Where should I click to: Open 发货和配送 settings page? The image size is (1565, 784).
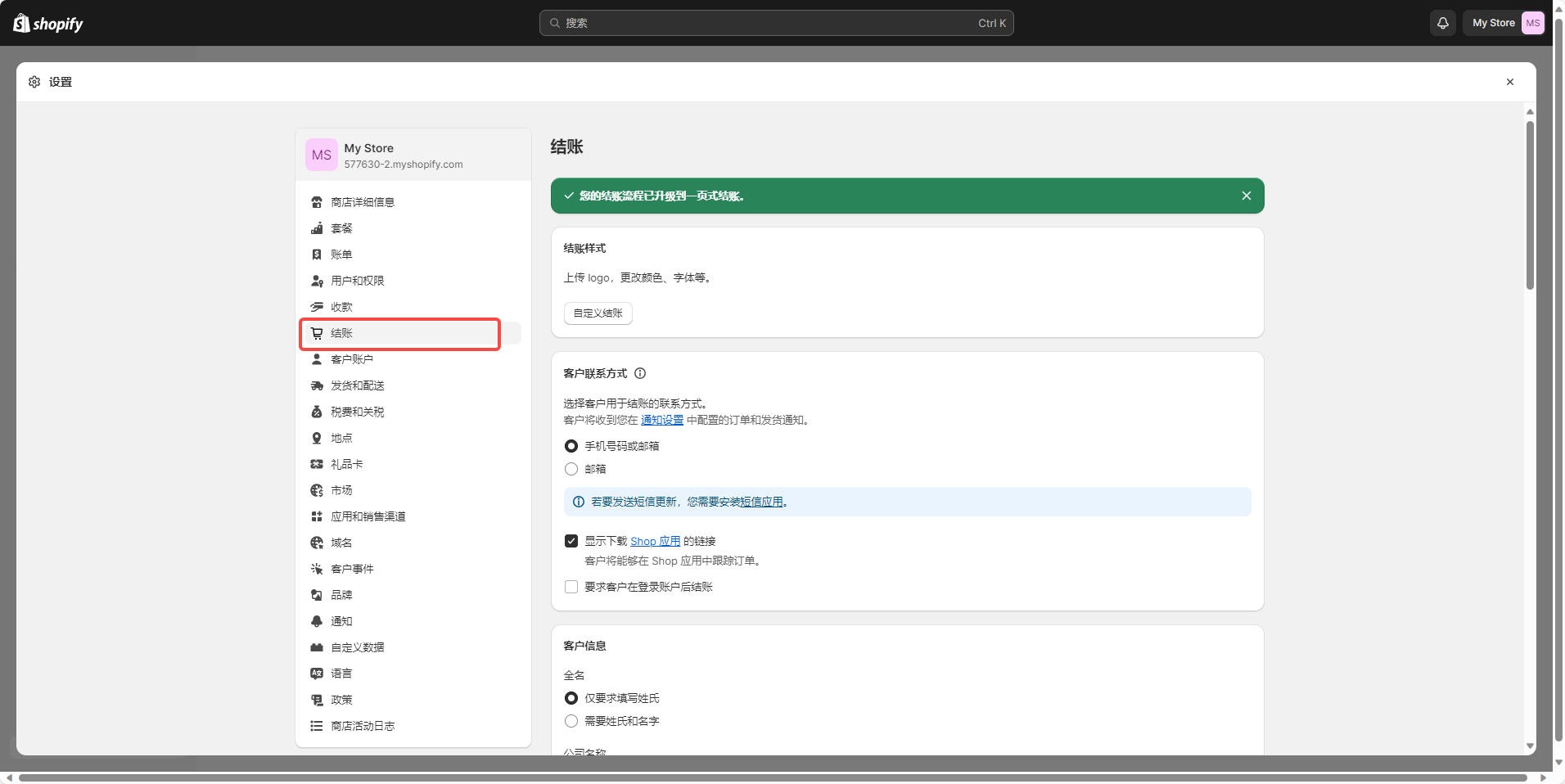(x=413, y=385)
